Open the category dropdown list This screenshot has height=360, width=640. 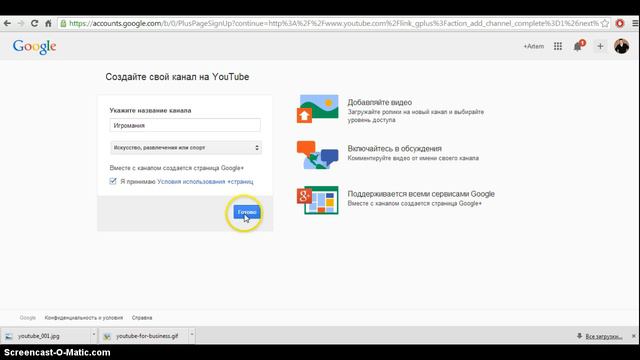coord(186,148)
